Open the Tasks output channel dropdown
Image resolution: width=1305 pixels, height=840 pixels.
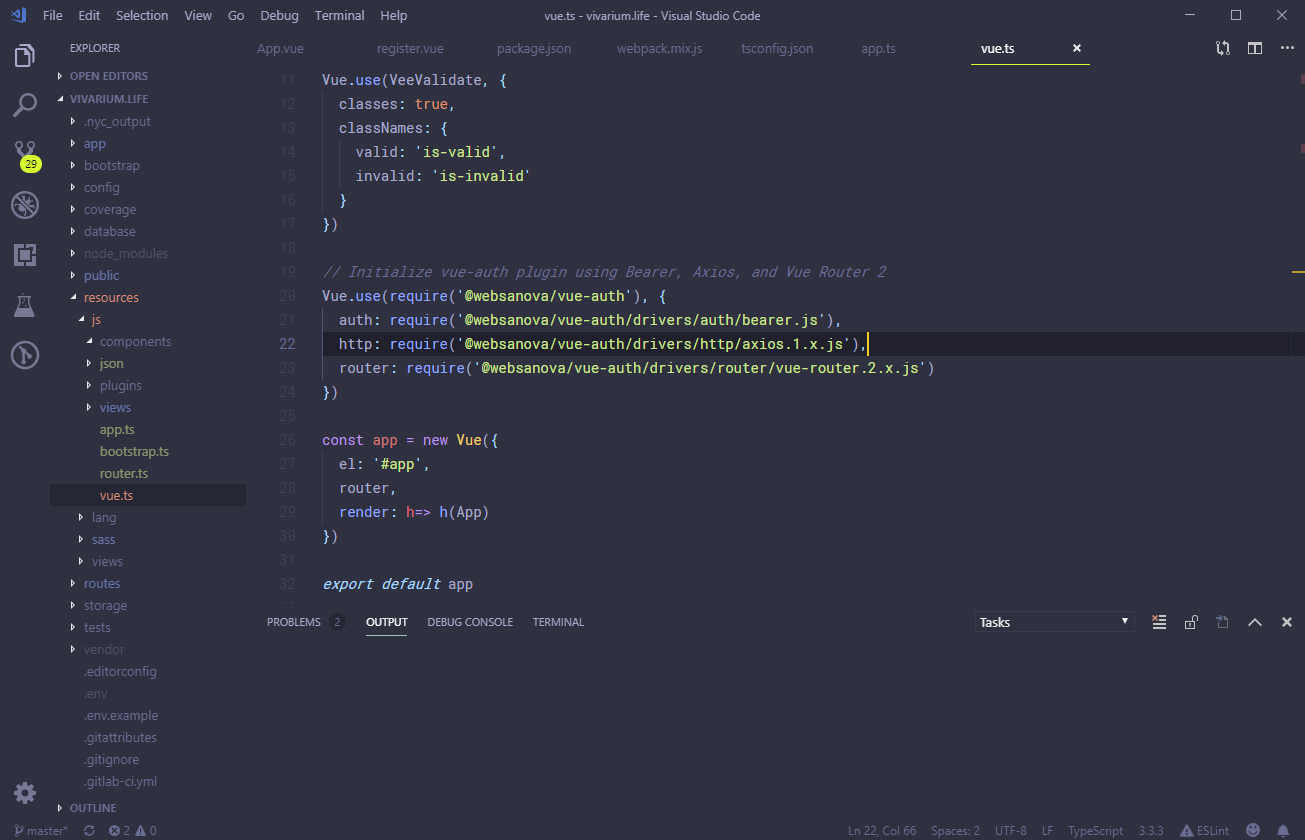[x=1054, y=622]
